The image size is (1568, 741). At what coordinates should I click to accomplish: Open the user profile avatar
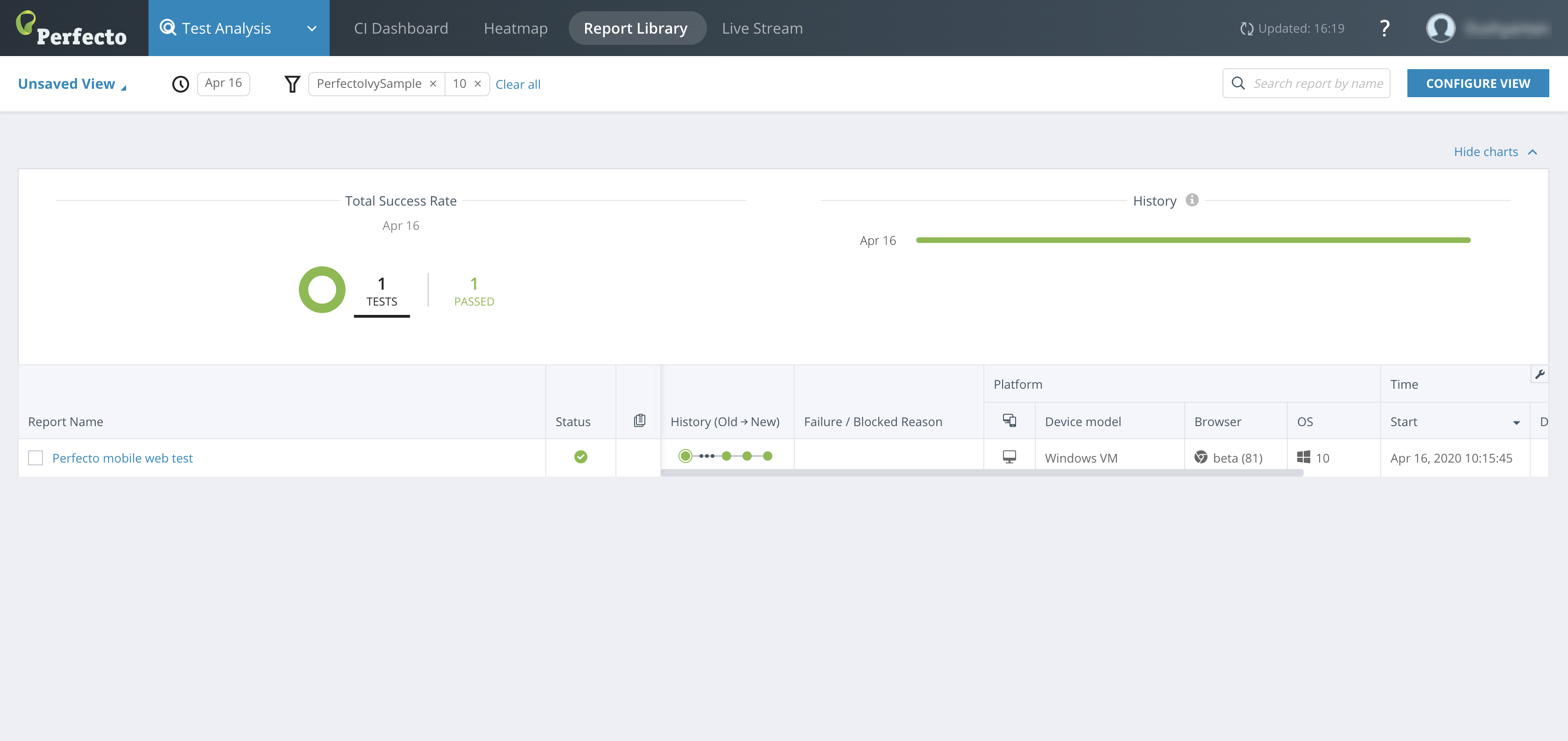[x=1440, y=28]
